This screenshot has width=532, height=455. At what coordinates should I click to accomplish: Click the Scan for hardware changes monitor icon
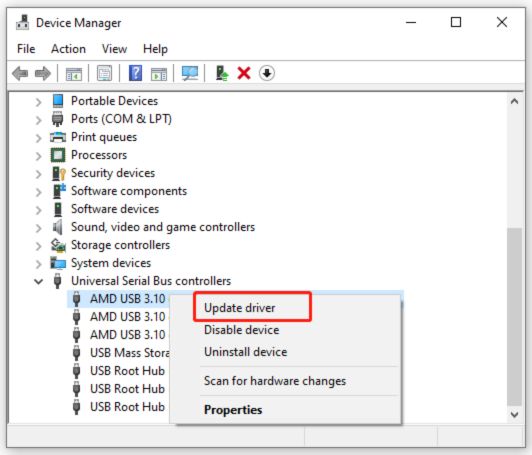(190, 73)
